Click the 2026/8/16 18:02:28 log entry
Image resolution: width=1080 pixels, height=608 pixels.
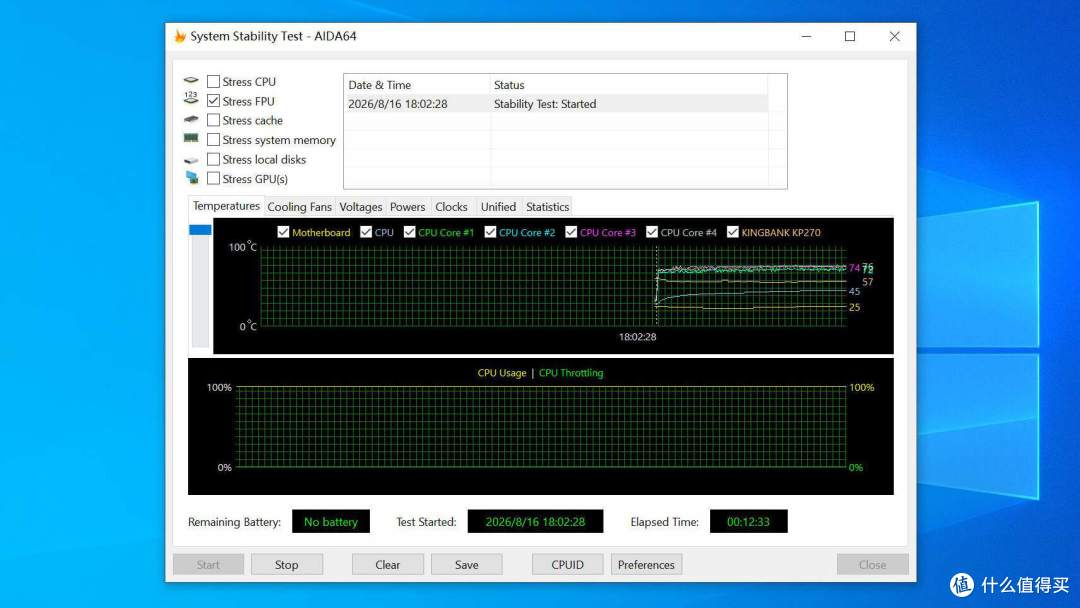tap(397, 104)
